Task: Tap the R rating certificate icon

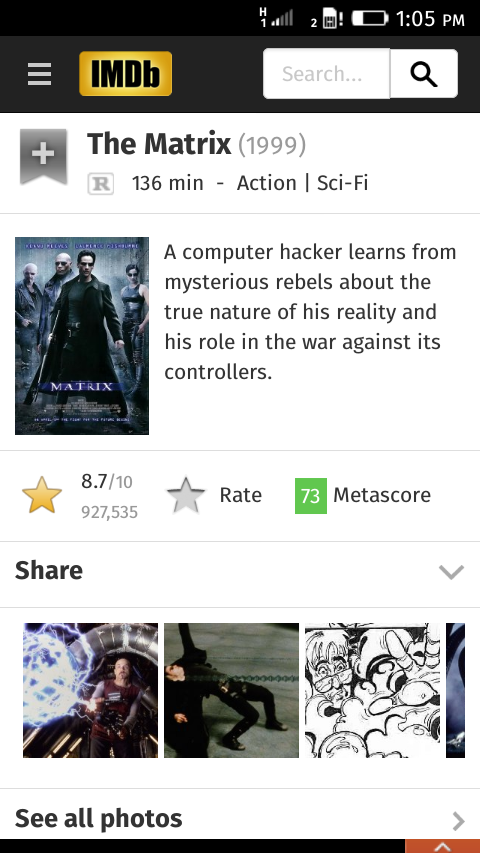Action: [x=101, y=184]
